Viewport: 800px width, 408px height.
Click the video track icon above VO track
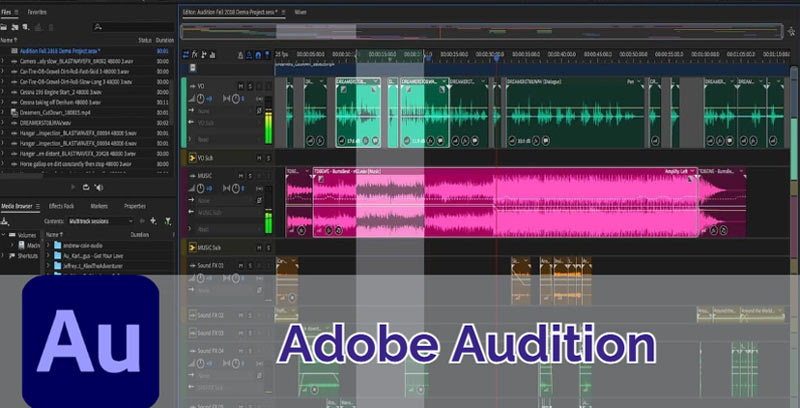[193, 68]
